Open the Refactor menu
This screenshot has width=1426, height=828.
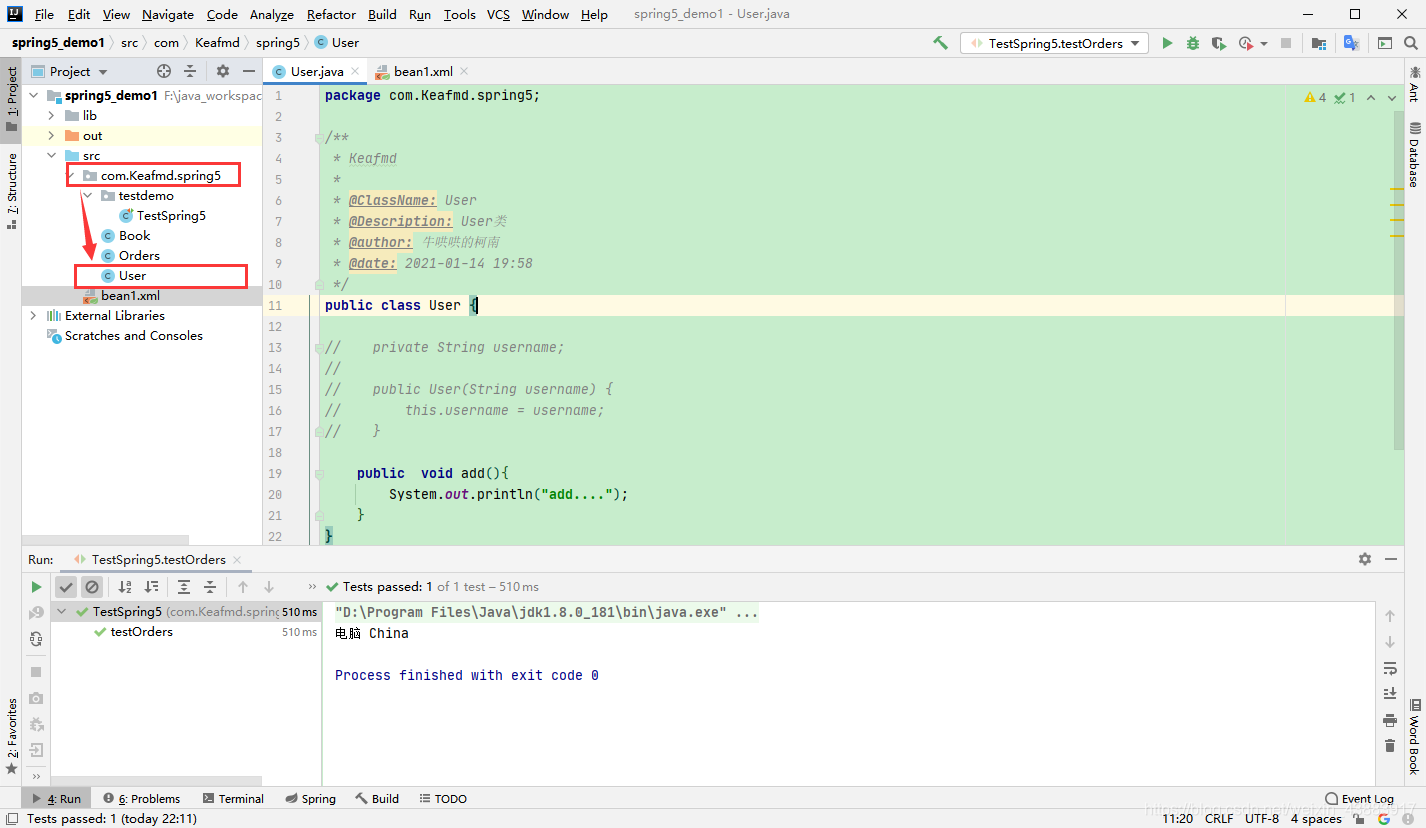click(x=331, y=14)
